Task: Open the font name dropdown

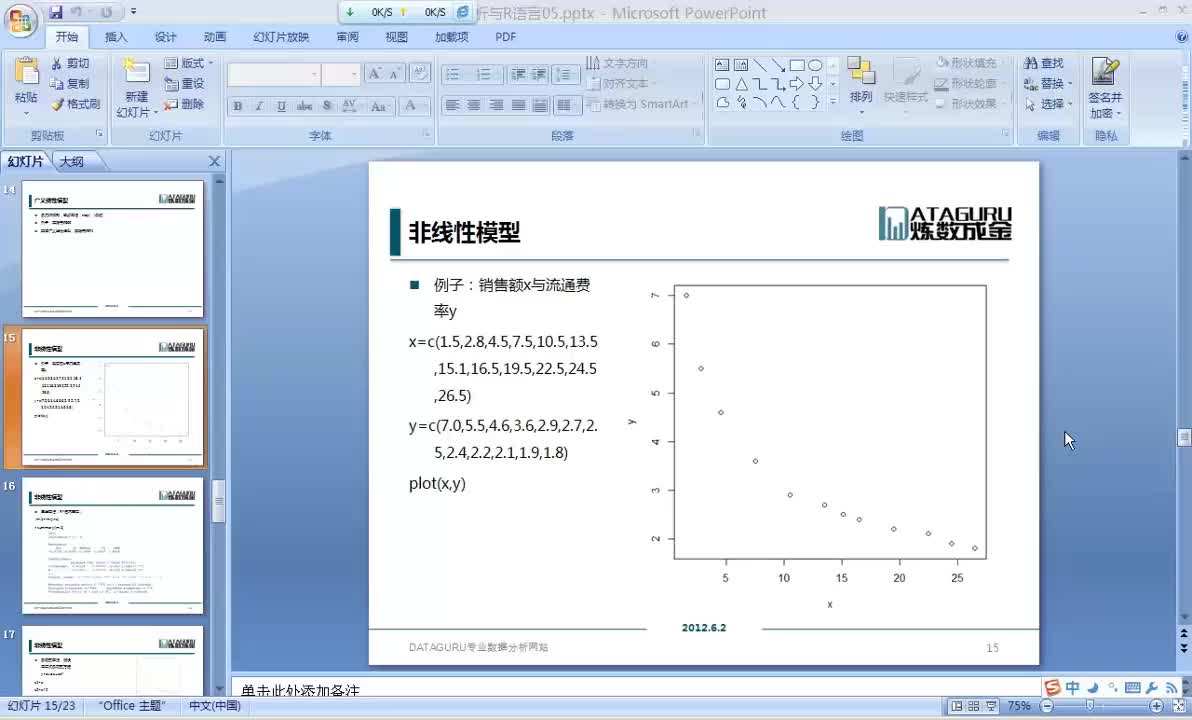Action: click(x=314, y=75)
